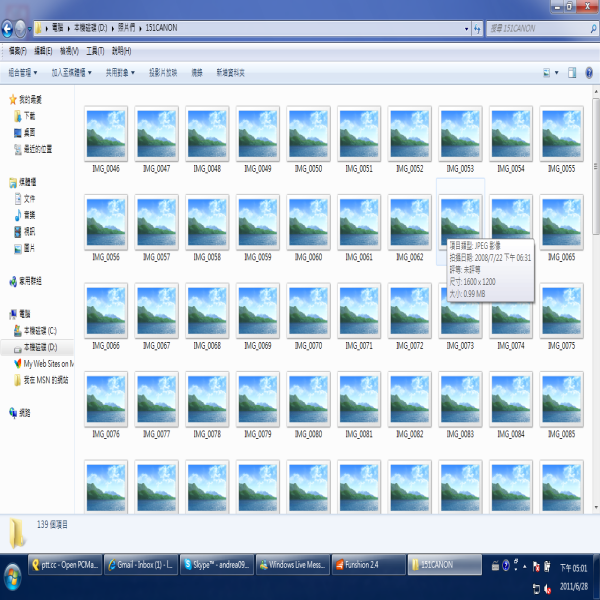Image resolution: width=600 pixels, height=600 pixels.
Task: Open the 檔案(F) menu
Action: click(x=17, y=50)
